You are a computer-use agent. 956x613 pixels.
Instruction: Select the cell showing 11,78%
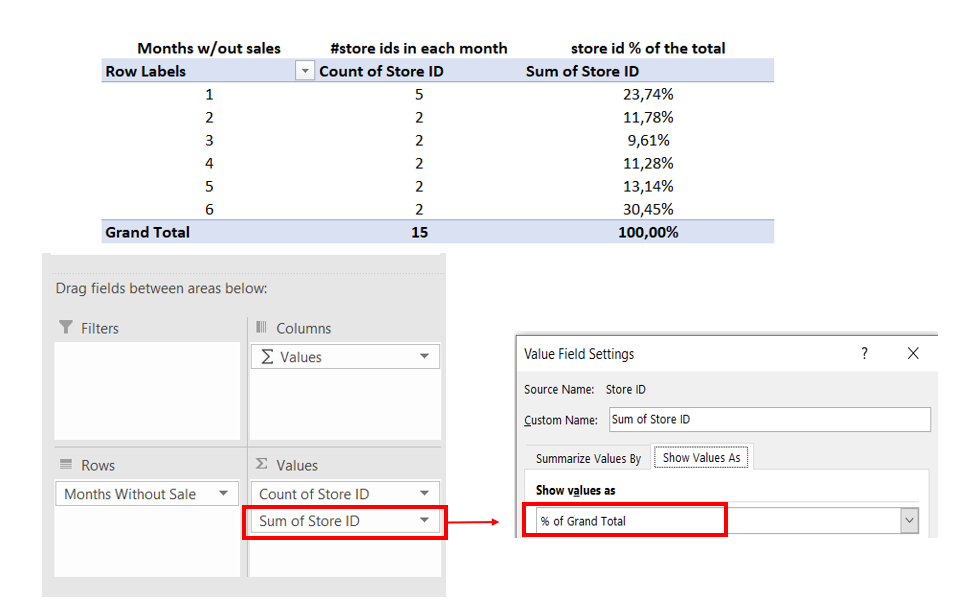[x=648, y=117]
